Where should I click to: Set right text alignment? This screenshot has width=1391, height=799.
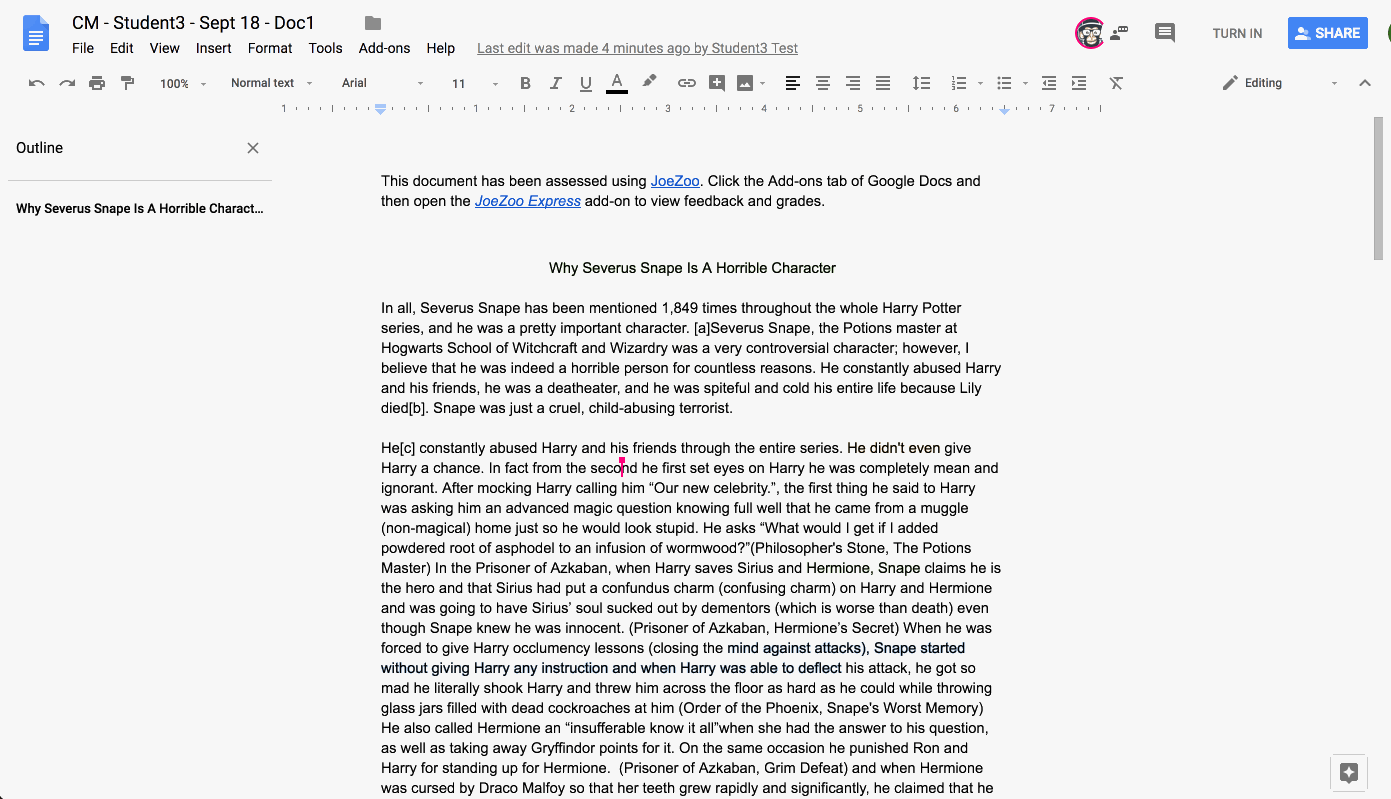click(853, 83)
